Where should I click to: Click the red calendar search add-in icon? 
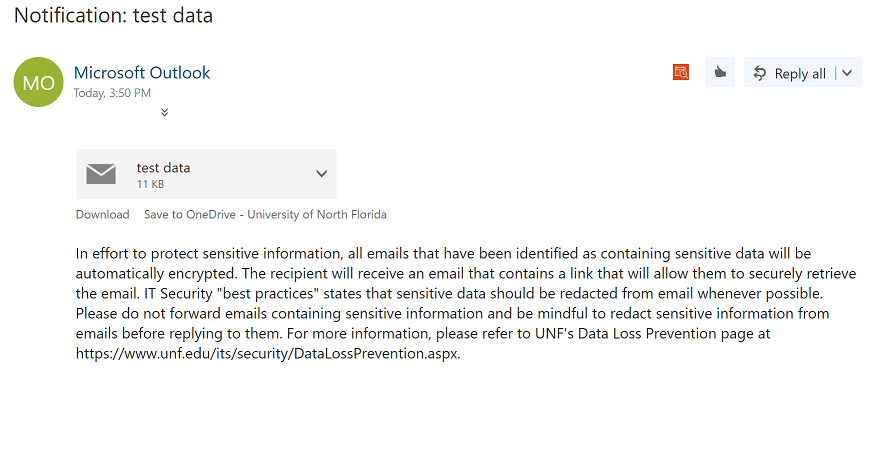681,73
